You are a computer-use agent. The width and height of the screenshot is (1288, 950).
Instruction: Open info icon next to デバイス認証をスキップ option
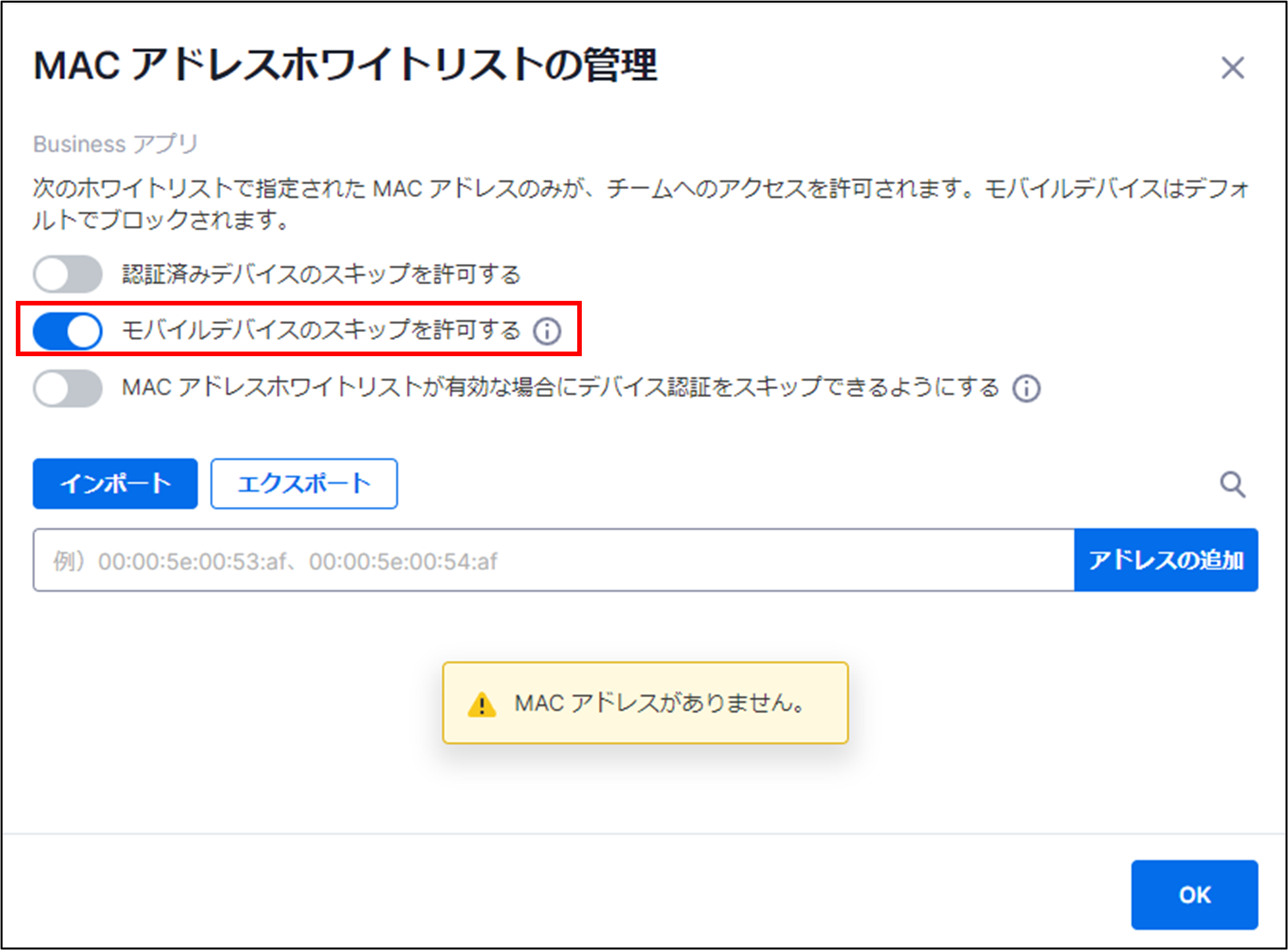tap(1026, 388)
